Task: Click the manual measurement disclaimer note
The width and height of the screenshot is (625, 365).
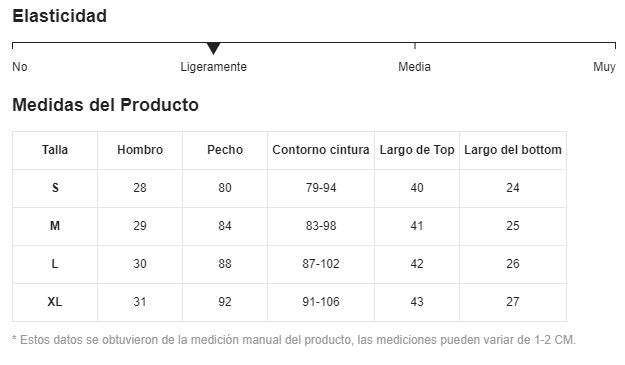Action: pyautogui.click(x=294, y=340)
